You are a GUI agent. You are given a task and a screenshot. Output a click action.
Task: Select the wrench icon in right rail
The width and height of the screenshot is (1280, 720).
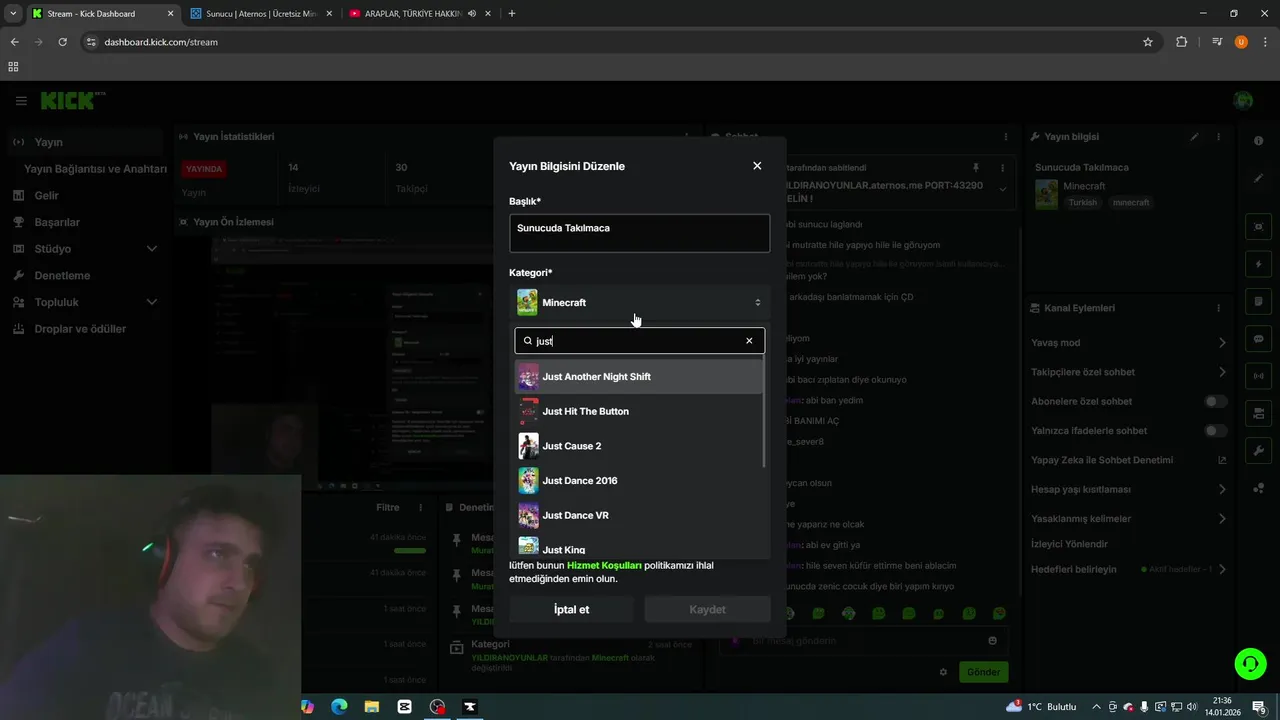pyautogui.click(x=1259, y=451)
